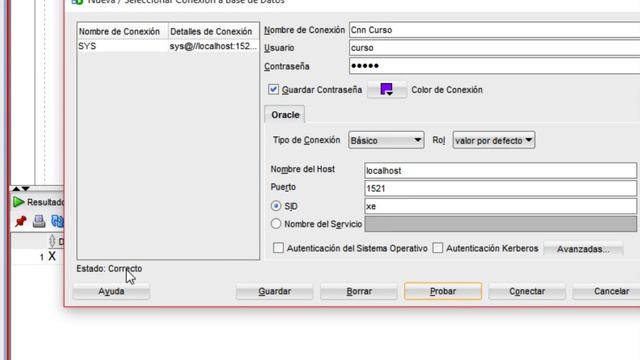
Task: Click the Puerto field containing 1521
Action: point(500,188)
